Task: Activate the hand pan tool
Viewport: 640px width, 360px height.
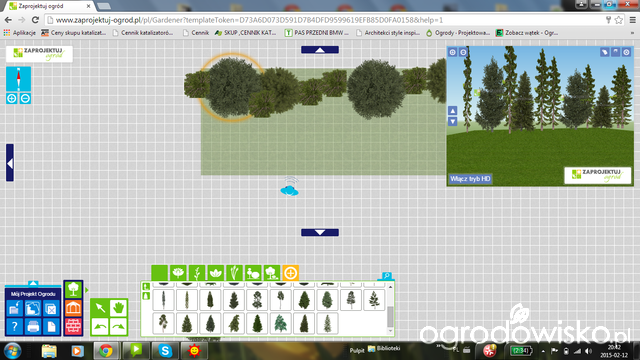Action: [x=118, y=308]
